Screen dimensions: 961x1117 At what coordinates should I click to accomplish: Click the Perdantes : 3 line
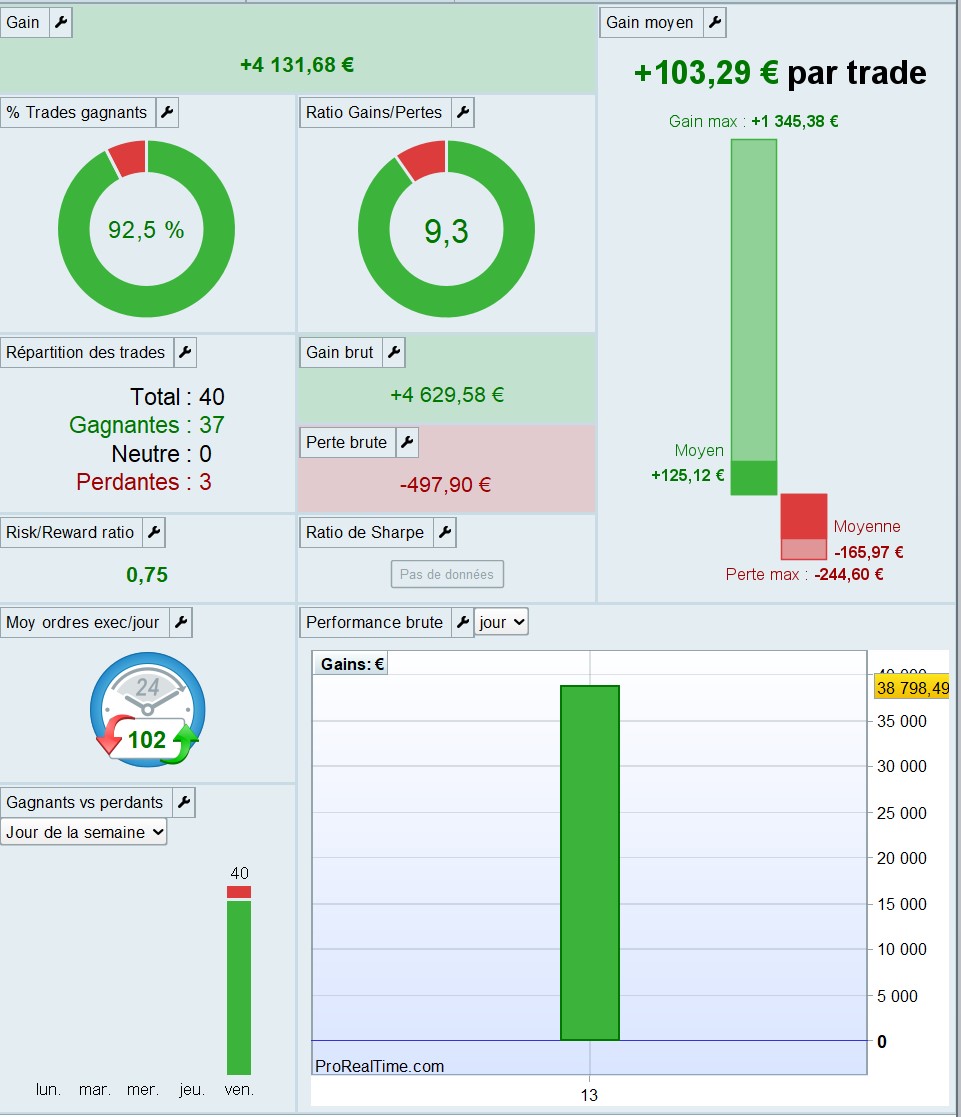[144, 482]
